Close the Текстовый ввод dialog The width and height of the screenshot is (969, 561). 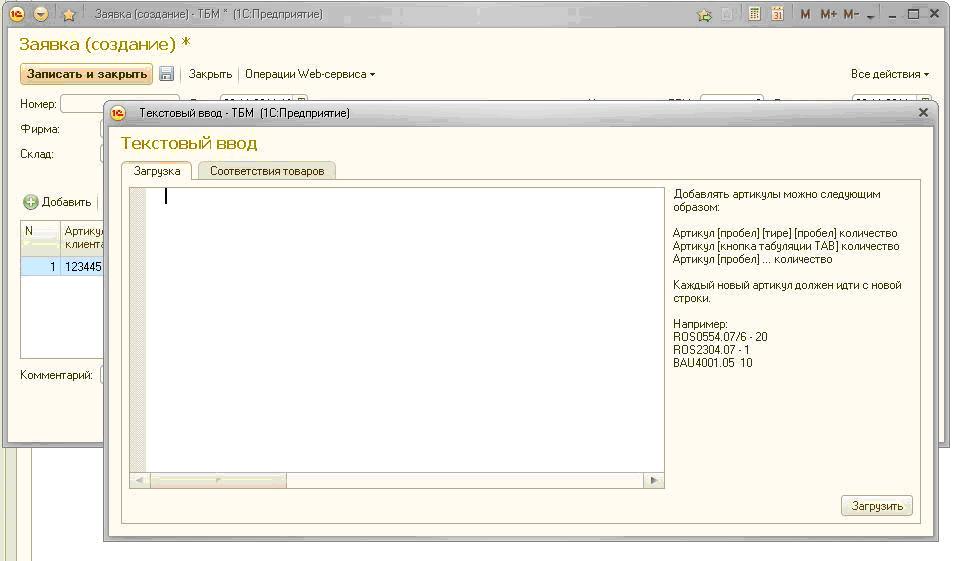point(923,112)
